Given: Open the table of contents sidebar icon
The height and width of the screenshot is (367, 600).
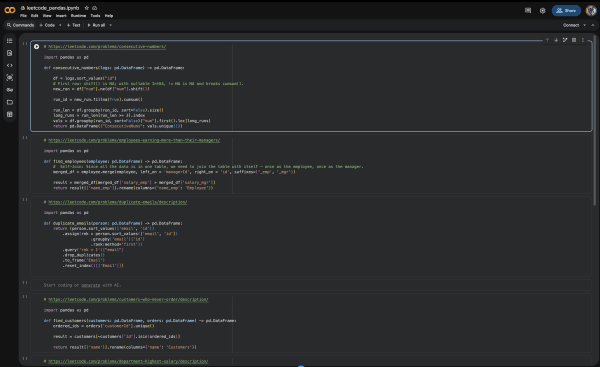Looking at the screenshot, I should [x=10, y=41].
